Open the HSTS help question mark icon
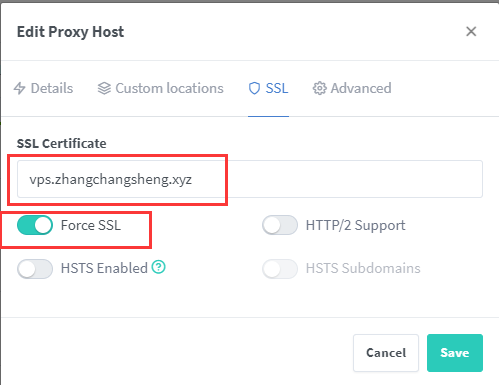 pyautogui.click(x=159, y=267)
